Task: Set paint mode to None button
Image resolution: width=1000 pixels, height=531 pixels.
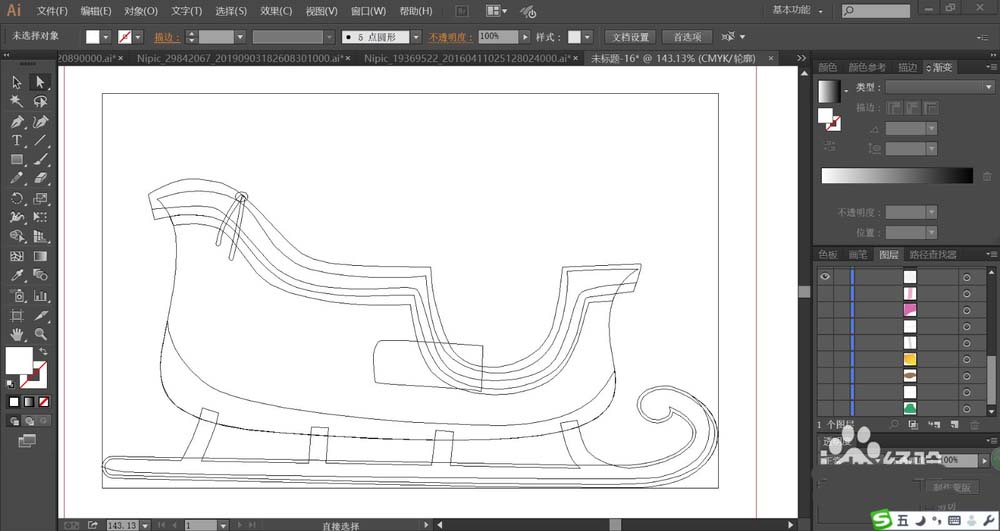Action: [x=43, y=402]
